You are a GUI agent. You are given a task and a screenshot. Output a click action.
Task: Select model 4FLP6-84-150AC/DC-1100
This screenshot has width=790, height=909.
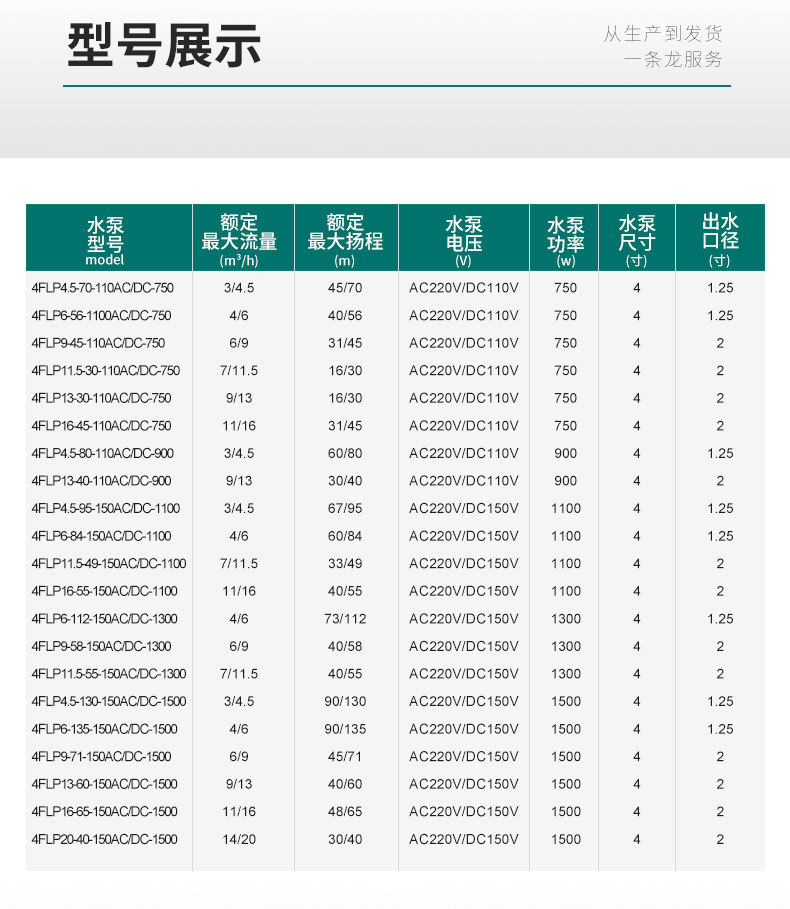coord(101,536)
